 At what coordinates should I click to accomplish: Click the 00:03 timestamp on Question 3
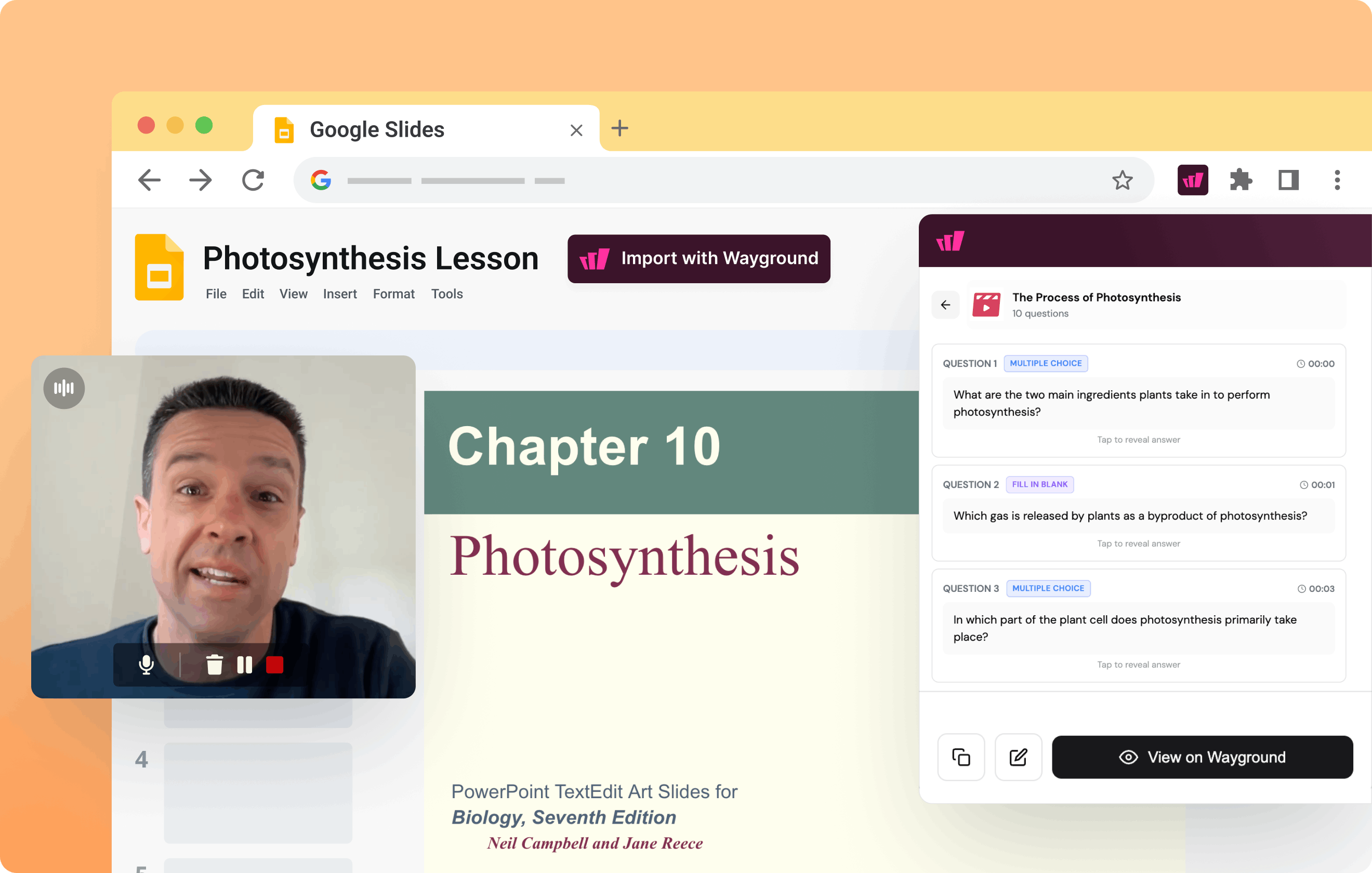pos(1316,589)
